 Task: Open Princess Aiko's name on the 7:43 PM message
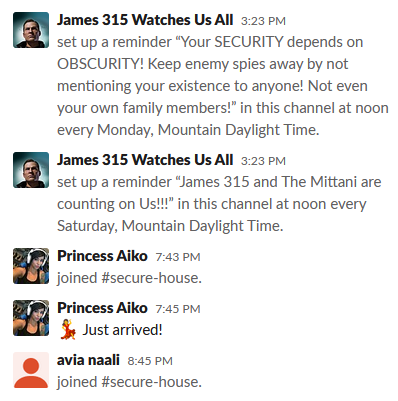tap(102, 256)
